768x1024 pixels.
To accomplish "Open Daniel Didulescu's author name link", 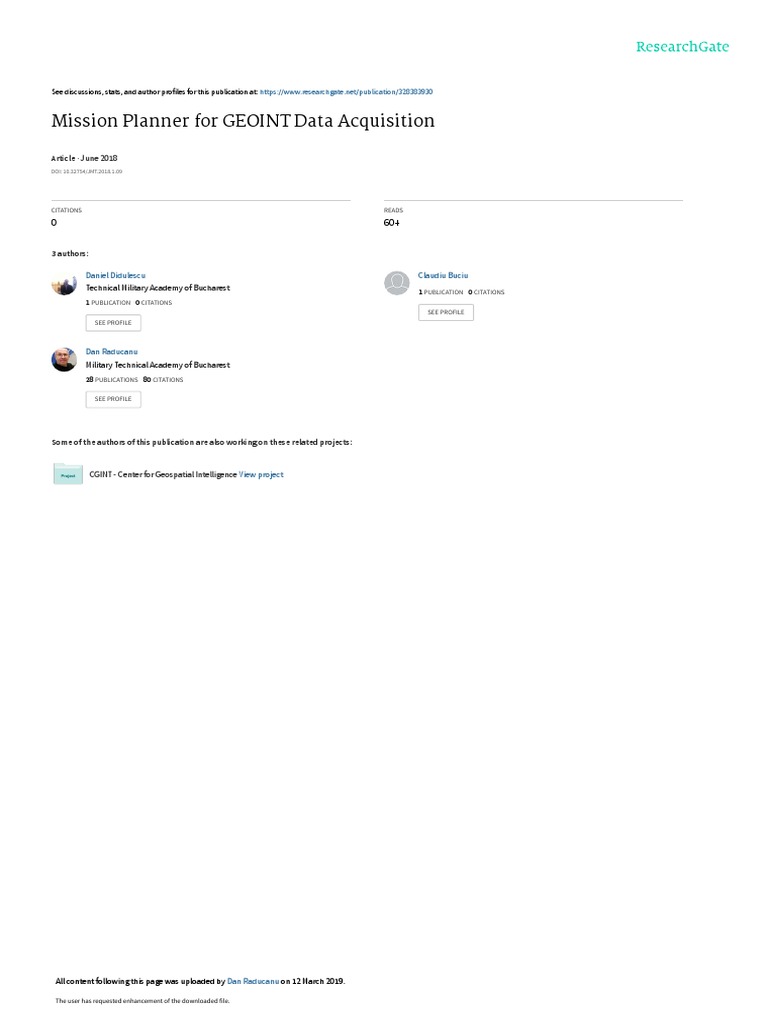I will (x=116, y=276).
